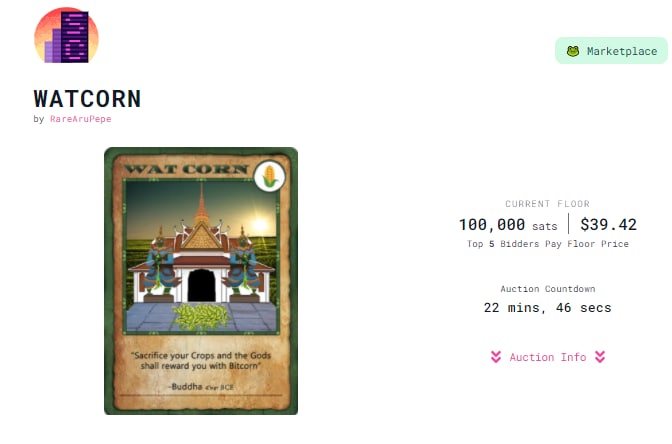
Task: Expand the Auction Info section
Action: pos(548,357)
